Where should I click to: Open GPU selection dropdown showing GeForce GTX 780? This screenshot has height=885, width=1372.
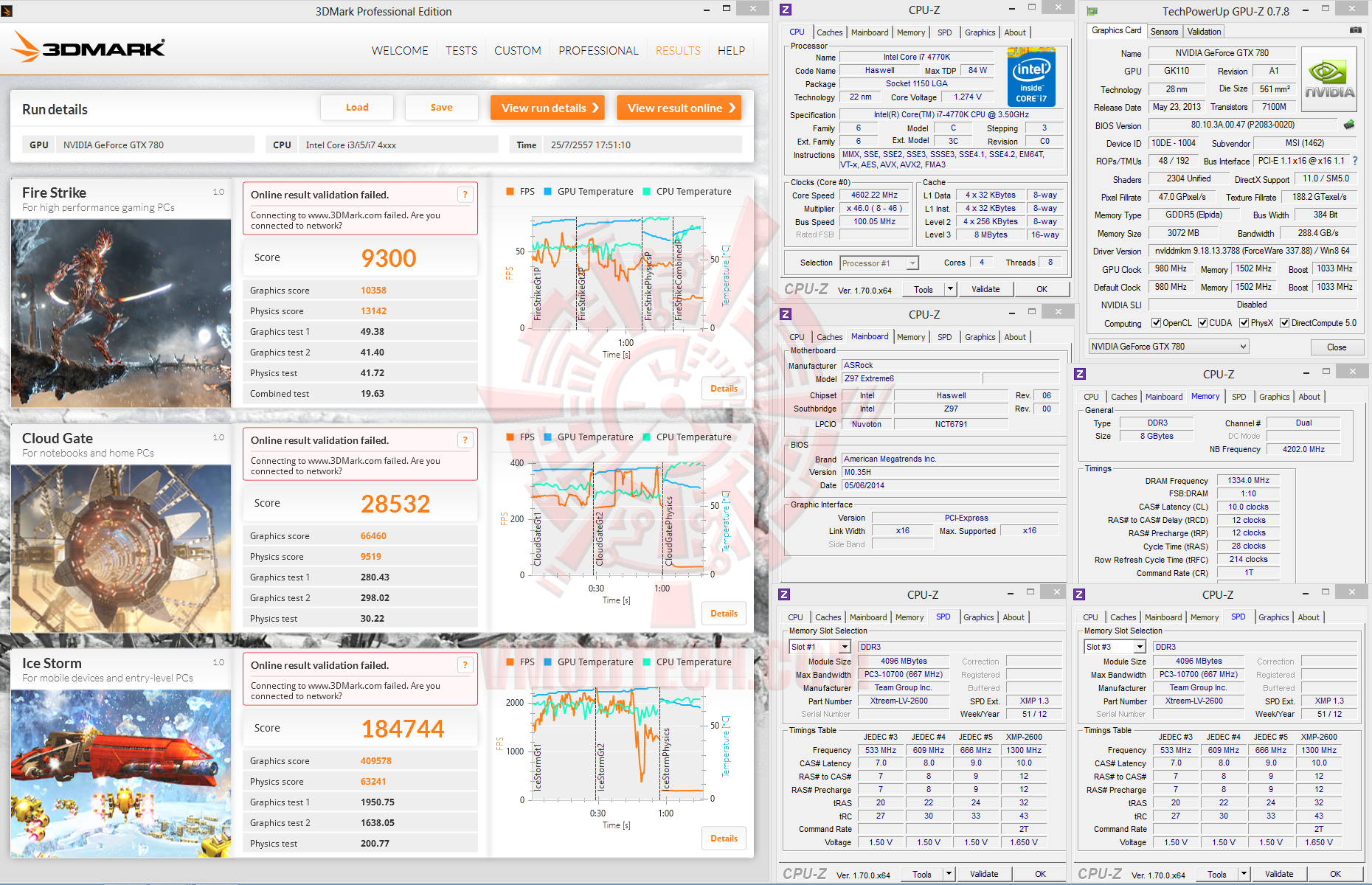[x=1169, y=347]
